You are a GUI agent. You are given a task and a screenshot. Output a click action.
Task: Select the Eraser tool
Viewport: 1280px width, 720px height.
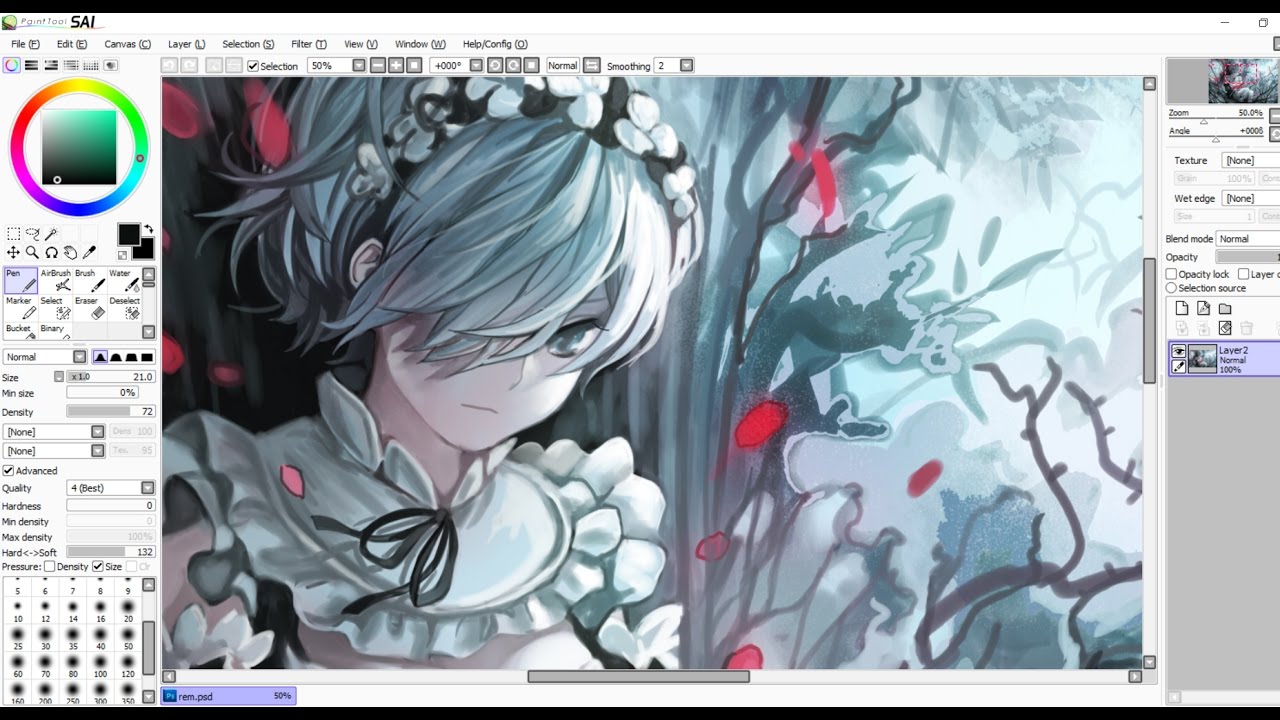90,308
